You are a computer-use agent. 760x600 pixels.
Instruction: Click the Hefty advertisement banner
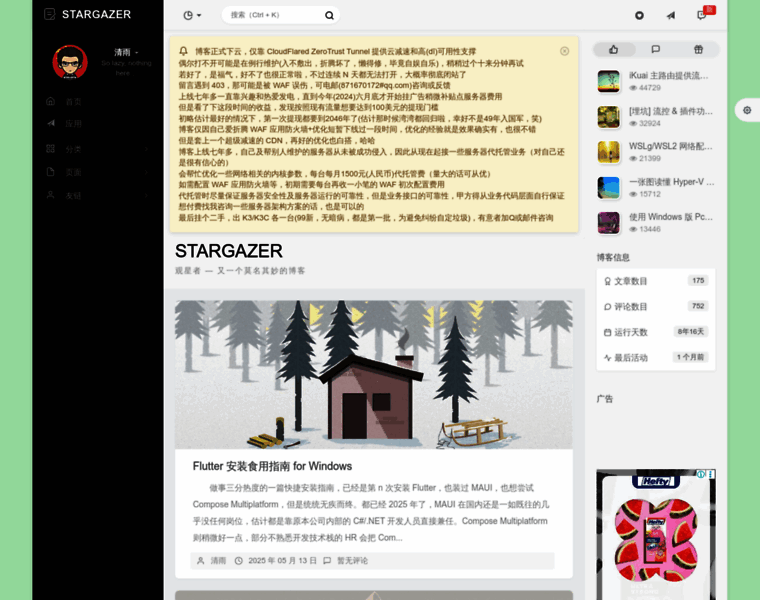pos(656,535)
